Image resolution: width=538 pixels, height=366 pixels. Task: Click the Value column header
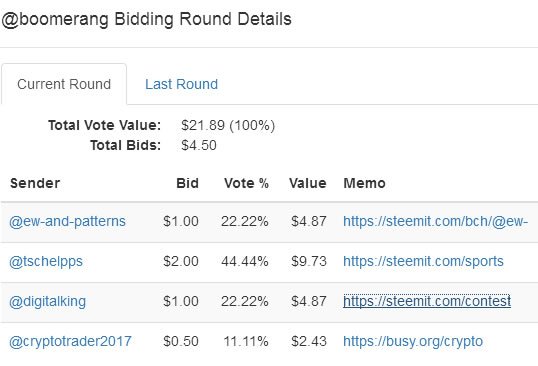(307, 183)
